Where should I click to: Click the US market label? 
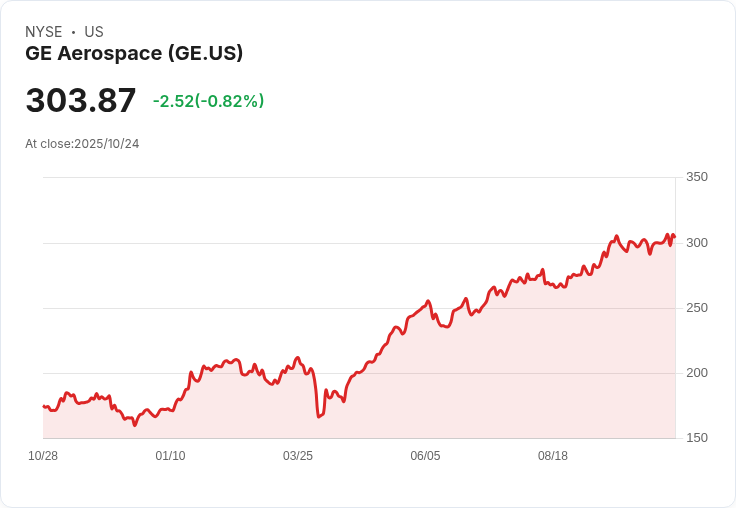94,32
